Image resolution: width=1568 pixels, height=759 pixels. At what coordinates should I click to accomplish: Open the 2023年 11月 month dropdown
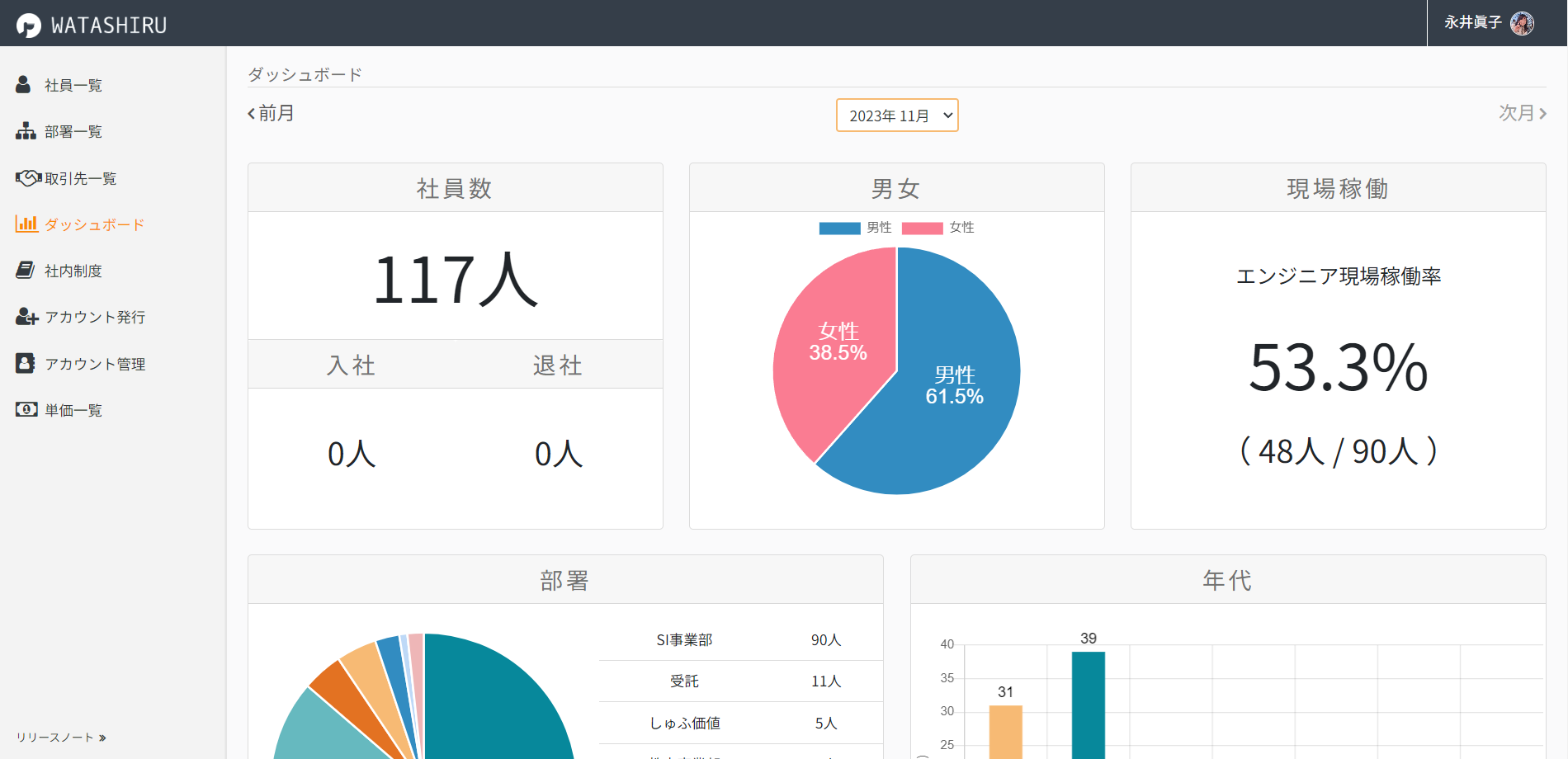[897, 115]
